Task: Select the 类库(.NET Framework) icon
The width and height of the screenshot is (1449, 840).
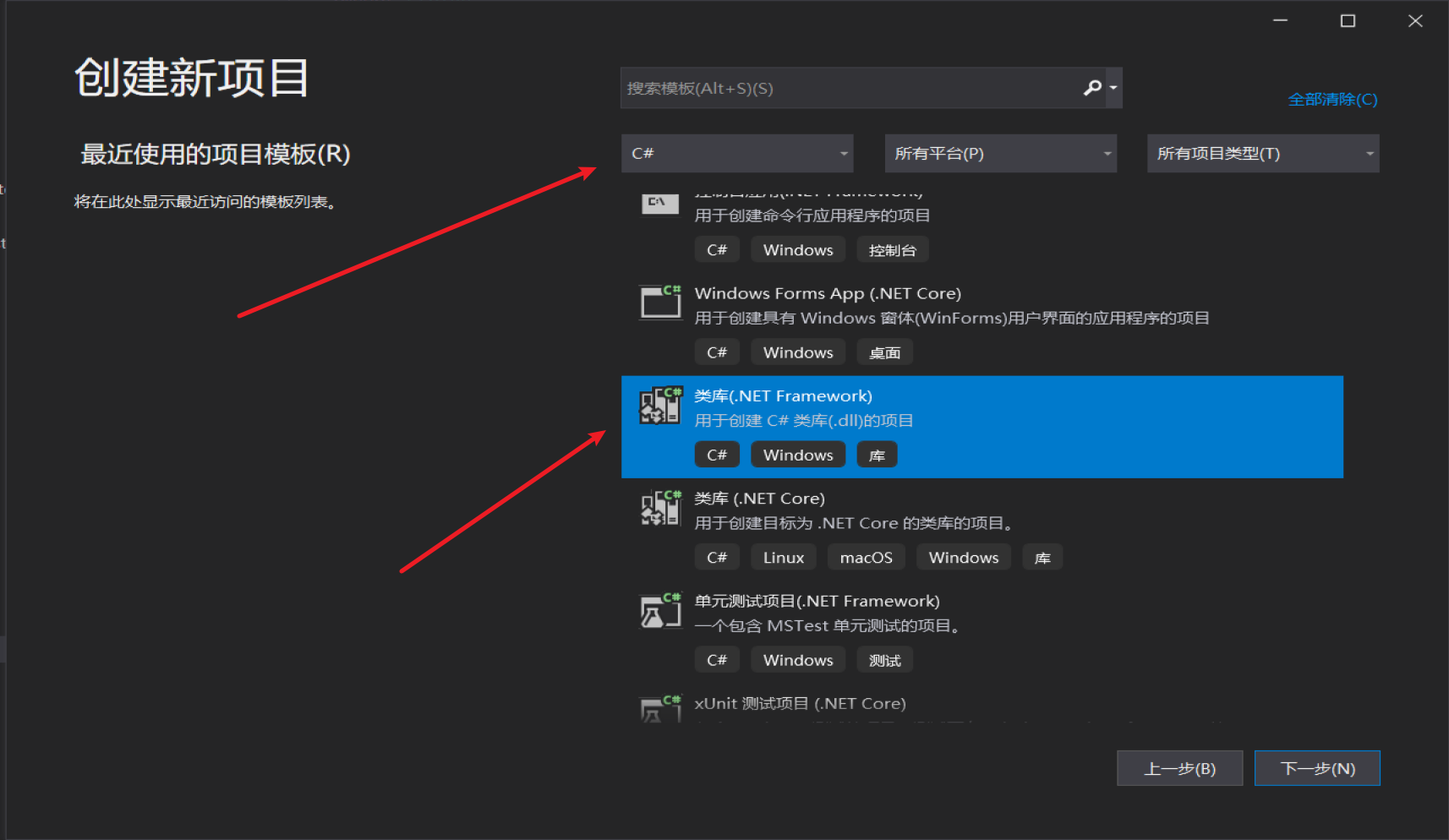Action: [x=660, y=405]
